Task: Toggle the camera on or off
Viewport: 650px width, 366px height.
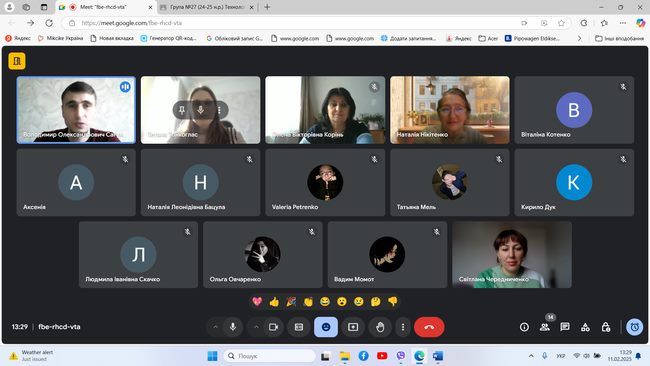Action: coord(274,327)
